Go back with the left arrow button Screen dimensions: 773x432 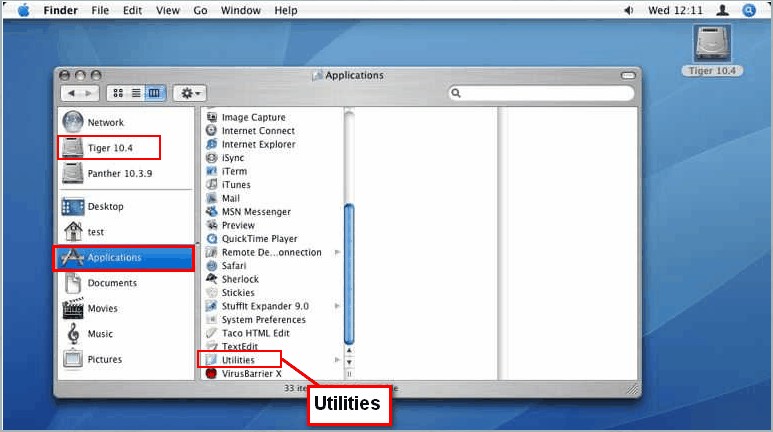[x=71, y=93]
